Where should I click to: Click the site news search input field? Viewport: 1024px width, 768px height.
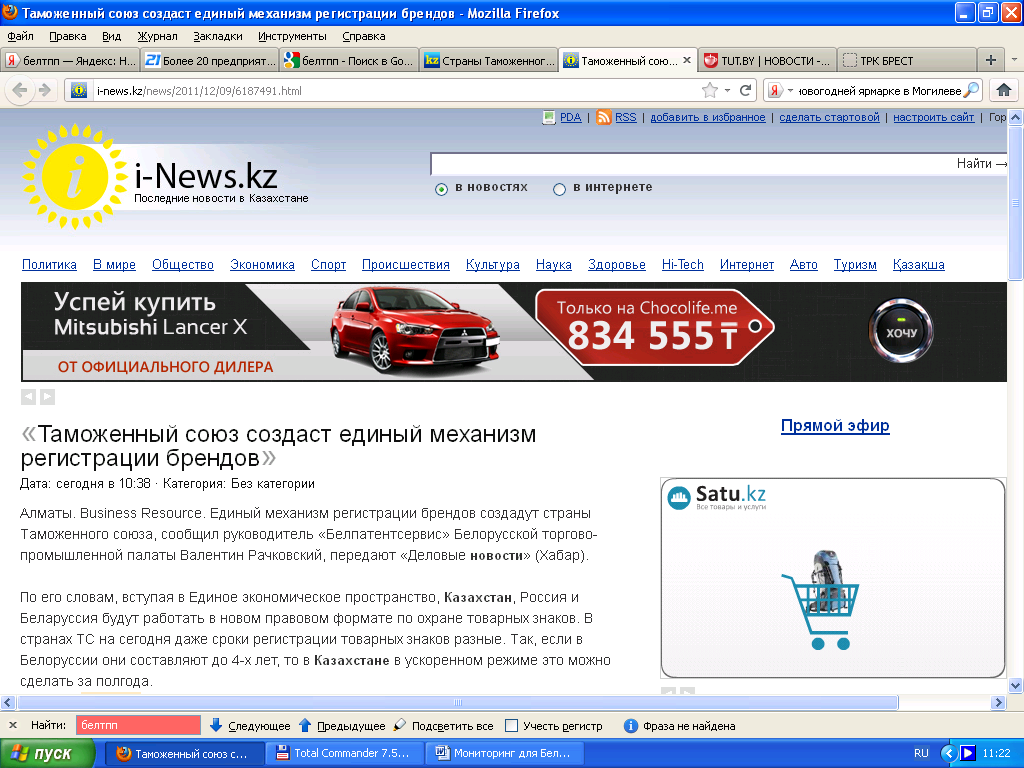tap(692, 164)
